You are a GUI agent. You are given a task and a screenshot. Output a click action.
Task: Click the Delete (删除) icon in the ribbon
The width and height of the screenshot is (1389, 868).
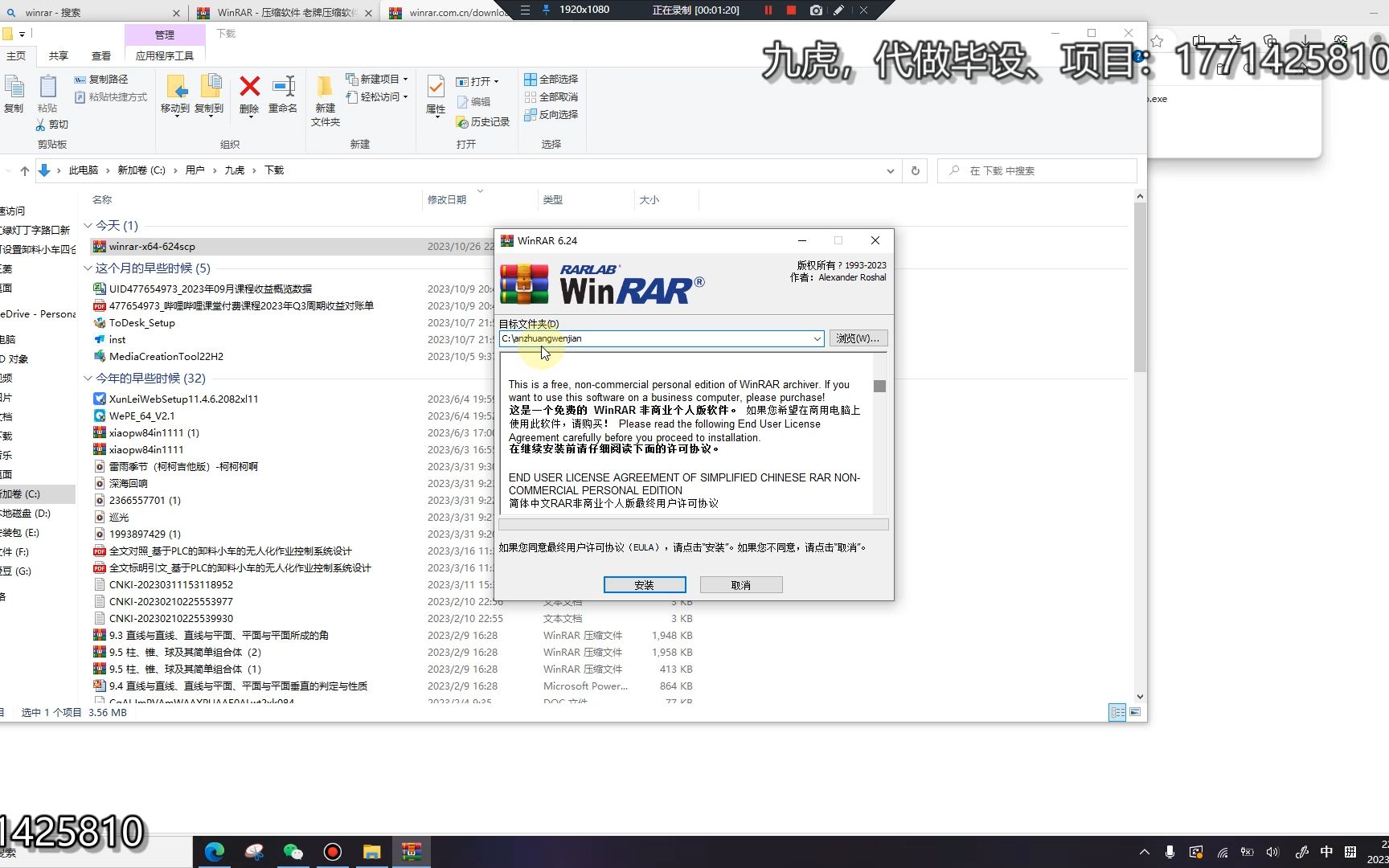tap(249, 95)
